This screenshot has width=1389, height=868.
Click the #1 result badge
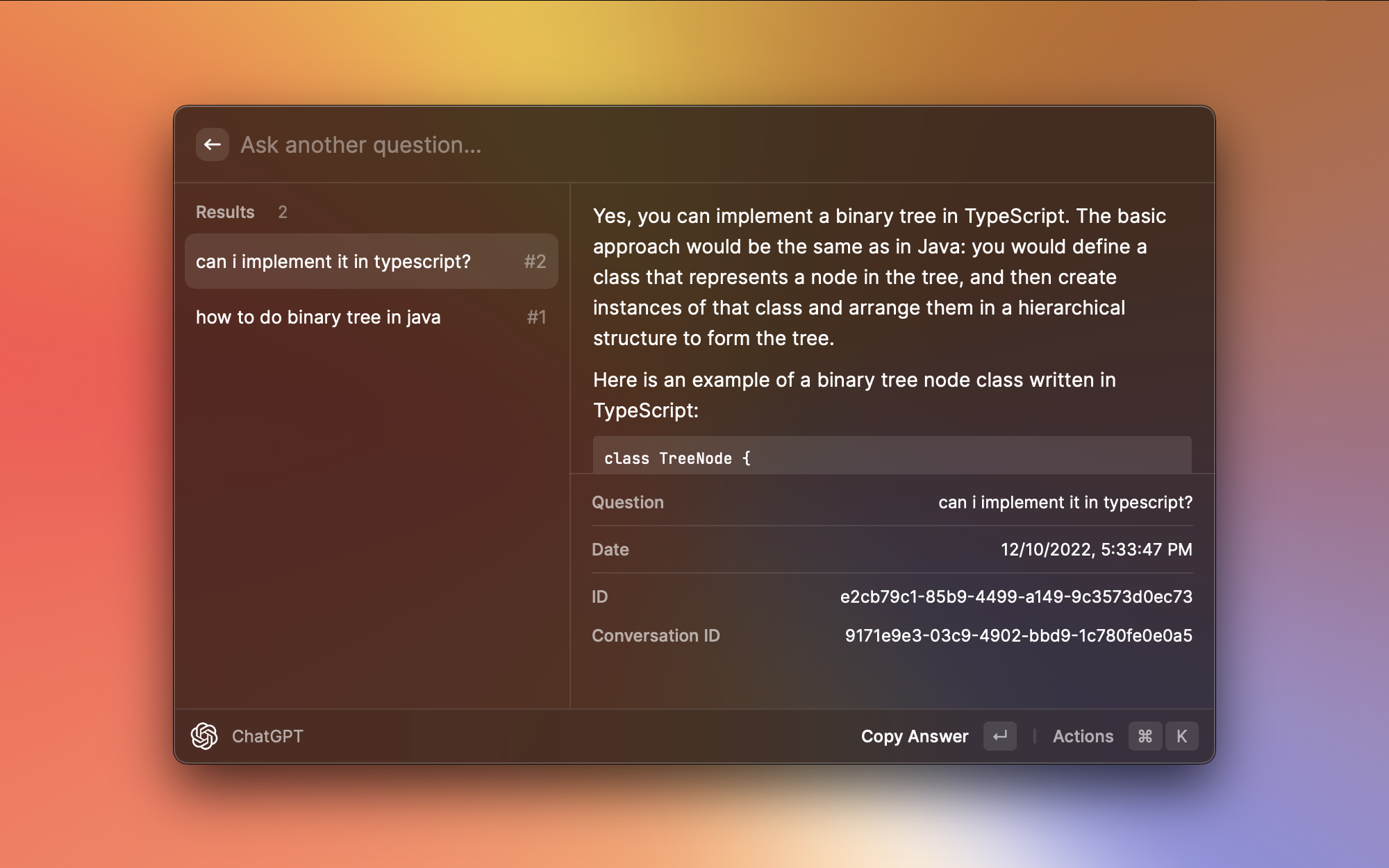click(x=536, y=317)
